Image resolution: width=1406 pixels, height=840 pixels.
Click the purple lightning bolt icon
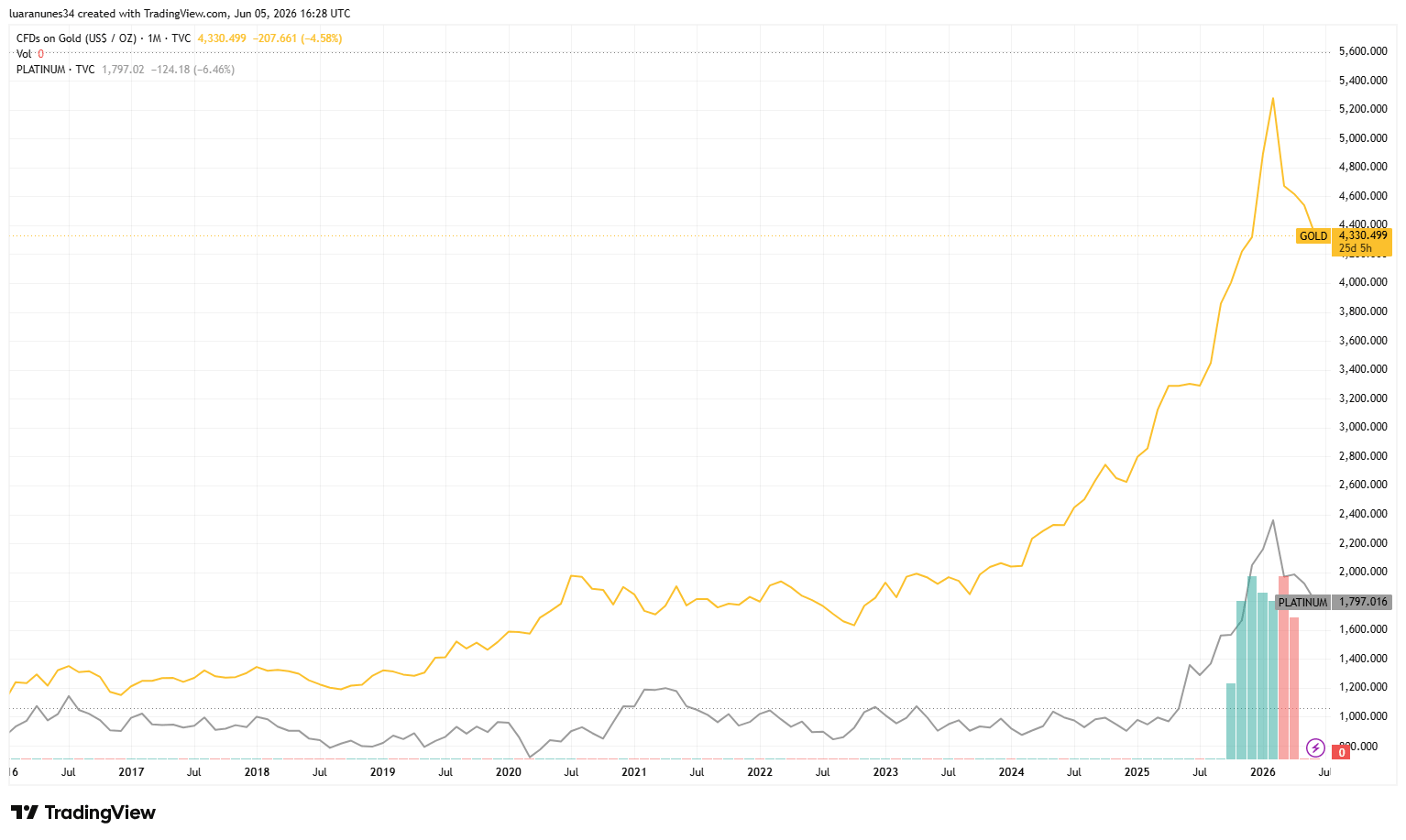click(1315, 748)
